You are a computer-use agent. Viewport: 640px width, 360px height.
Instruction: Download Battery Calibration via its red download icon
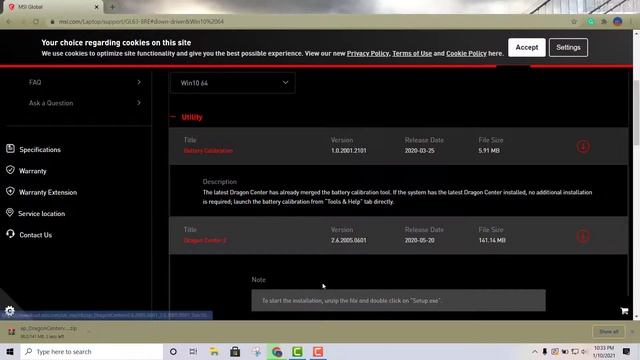click(583, 146)
